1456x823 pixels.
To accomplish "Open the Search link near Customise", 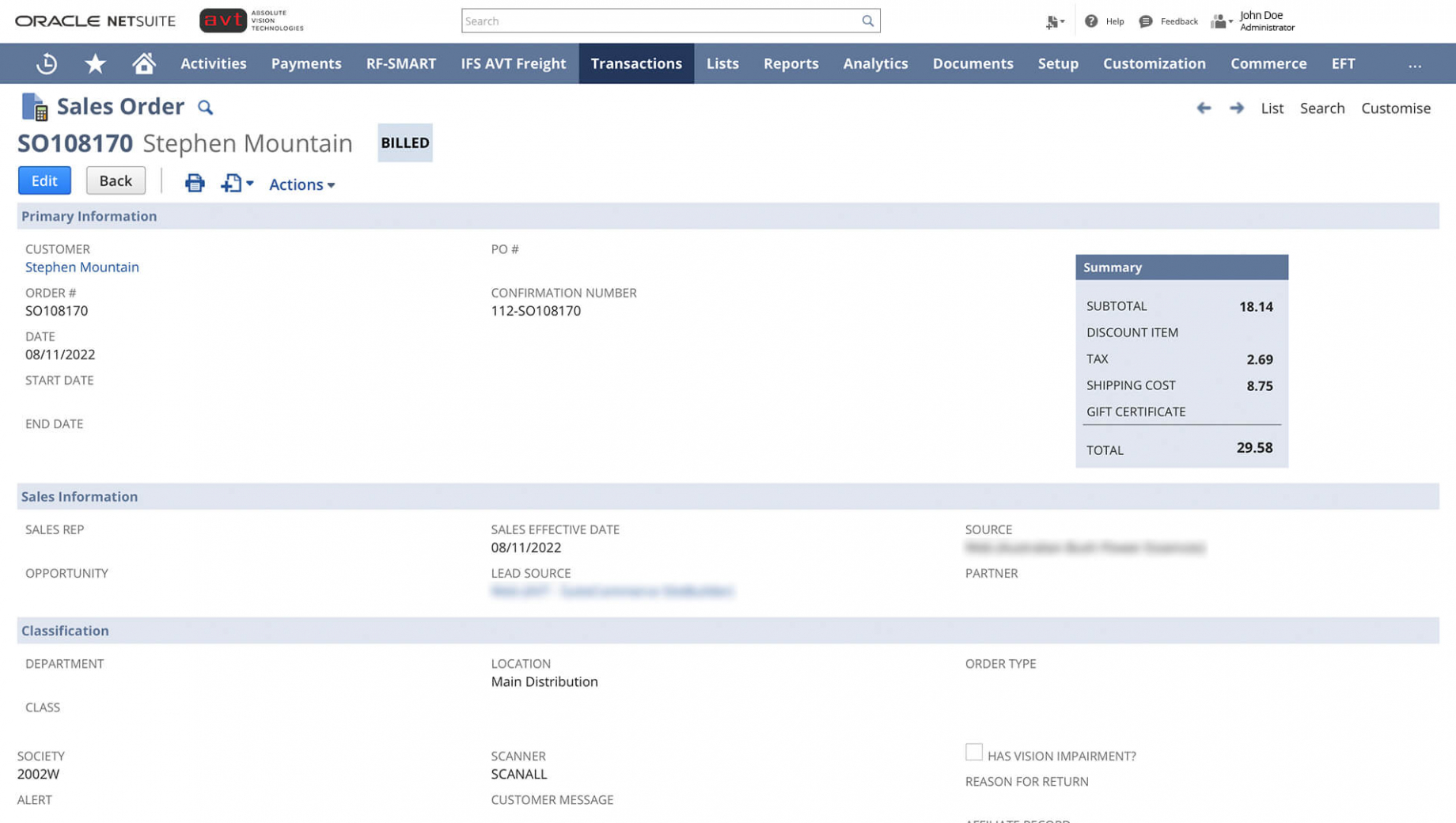I will (1321, 108).
